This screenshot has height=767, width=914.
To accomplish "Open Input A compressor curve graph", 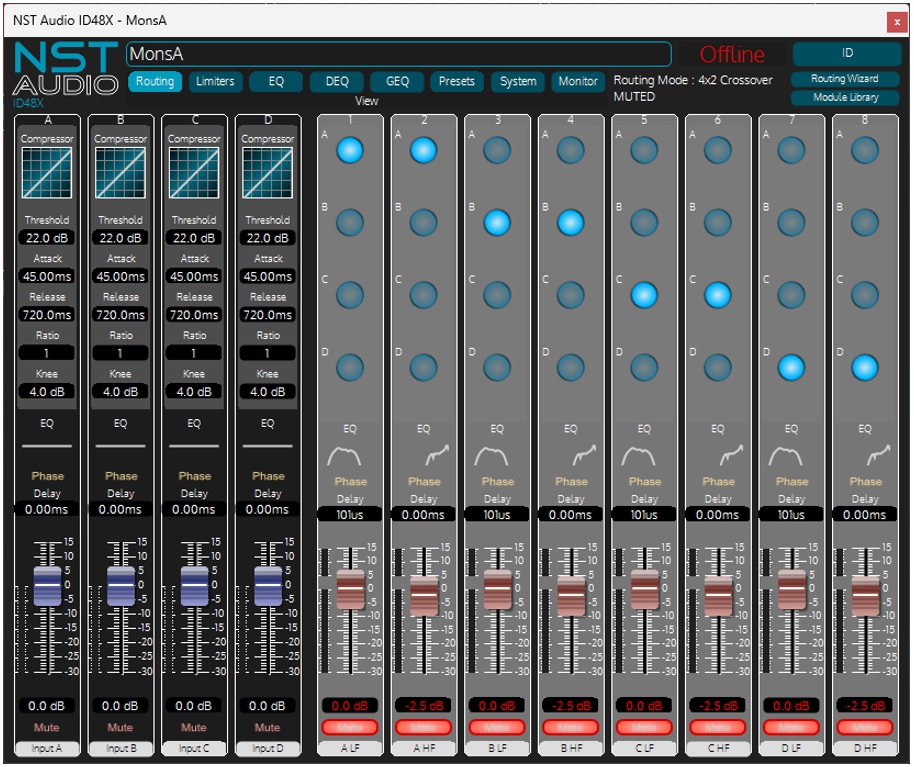I will coord(47,172).
